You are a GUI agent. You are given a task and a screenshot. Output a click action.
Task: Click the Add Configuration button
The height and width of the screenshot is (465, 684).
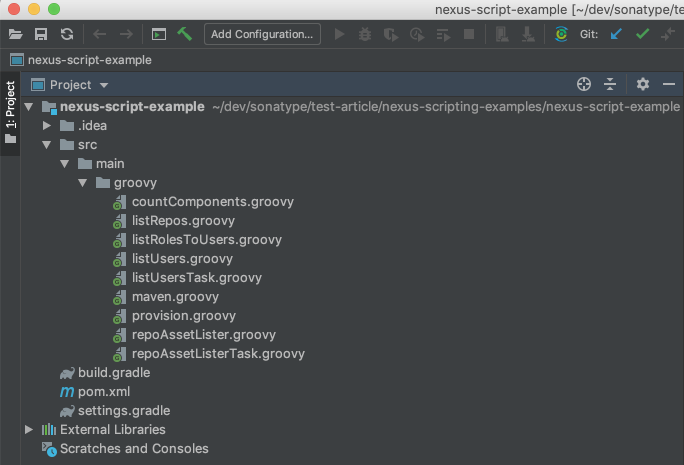(x=262, y=34)
